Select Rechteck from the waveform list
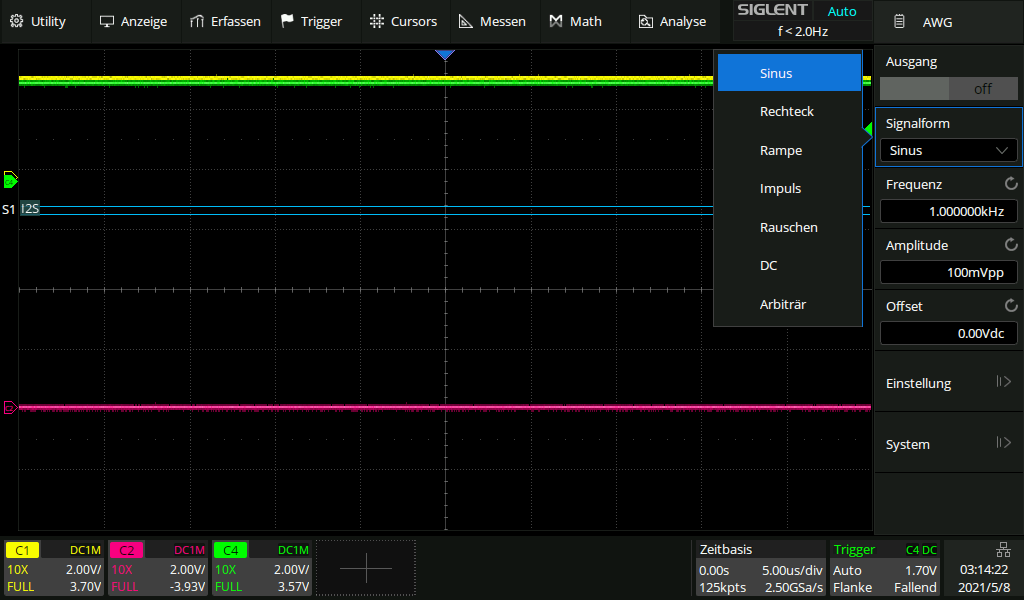This screenshot has height=600, width=1024. point(787,112)
